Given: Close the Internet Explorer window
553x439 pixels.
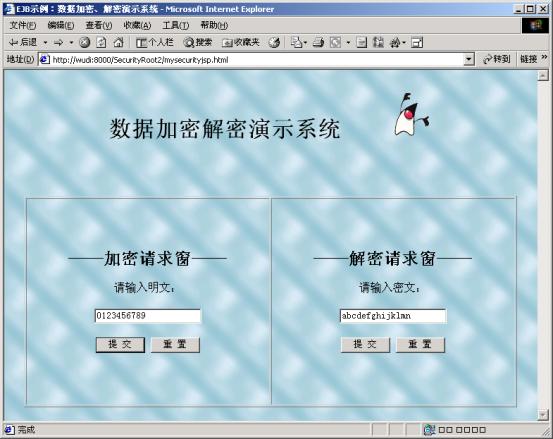Looking at the screenshot, I should pyautogui.click(x=543, y=9).
